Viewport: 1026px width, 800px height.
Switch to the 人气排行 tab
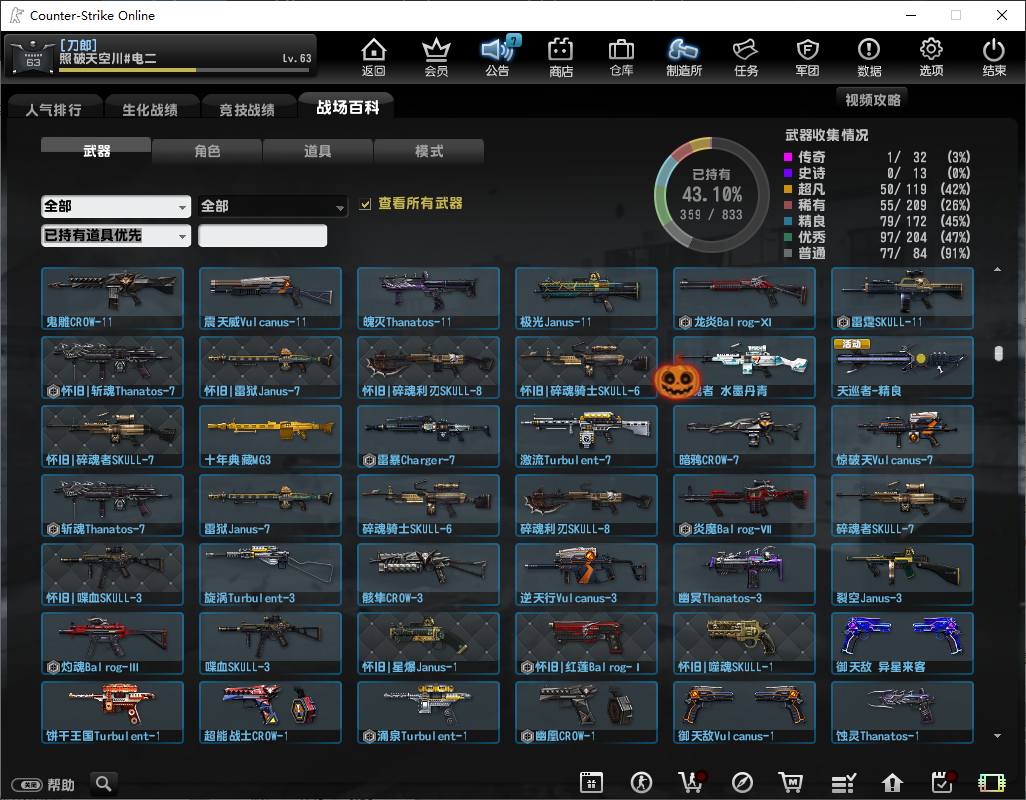(54, 109)
